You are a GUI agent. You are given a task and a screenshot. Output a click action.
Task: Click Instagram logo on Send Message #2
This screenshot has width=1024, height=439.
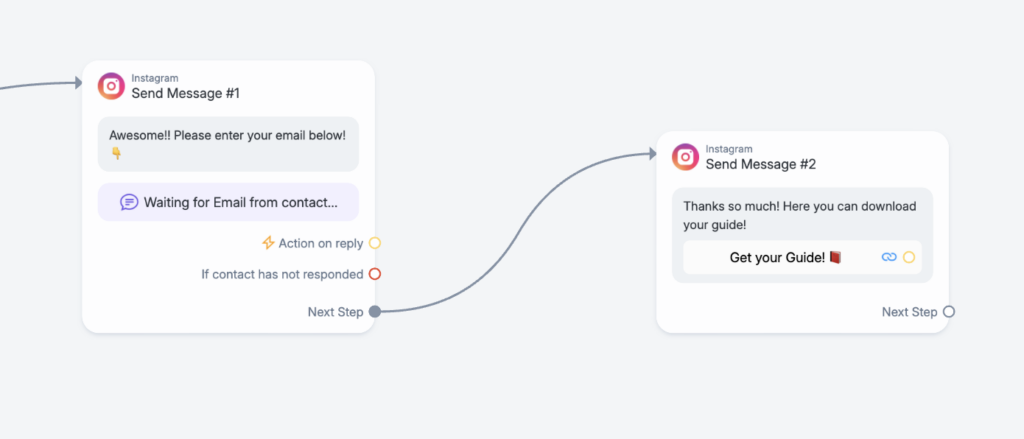(x=686, y=157)
